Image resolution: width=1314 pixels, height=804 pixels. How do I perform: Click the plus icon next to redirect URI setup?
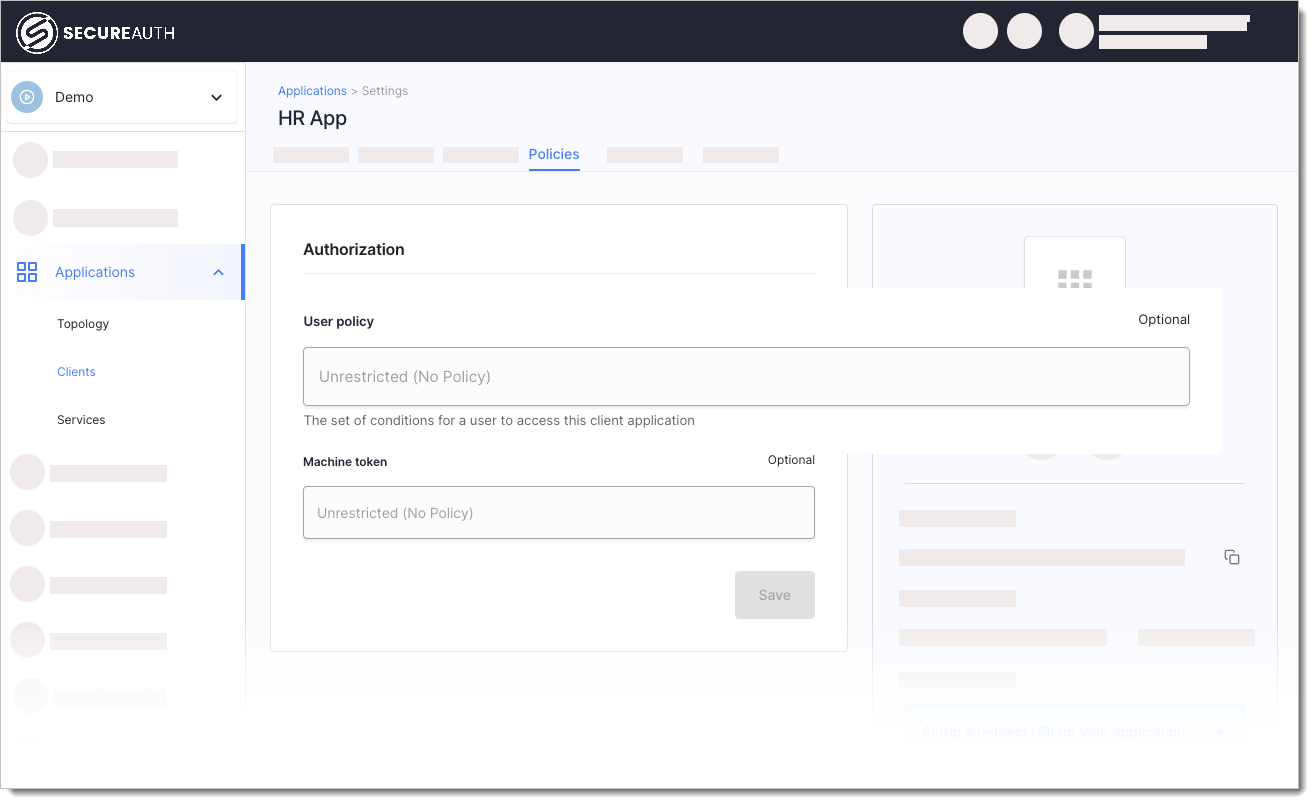(x=1220, y=731)
